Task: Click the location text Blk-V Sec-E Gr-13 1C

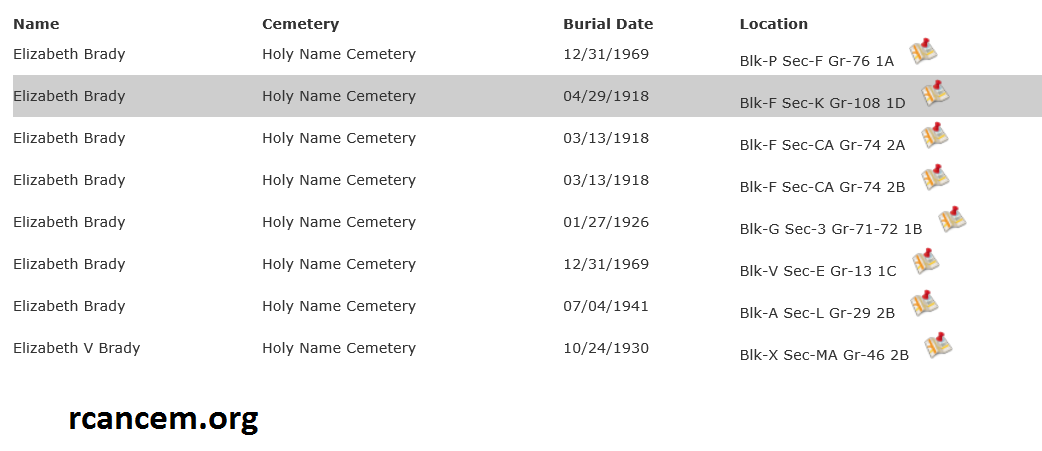Action: (817, 271)
